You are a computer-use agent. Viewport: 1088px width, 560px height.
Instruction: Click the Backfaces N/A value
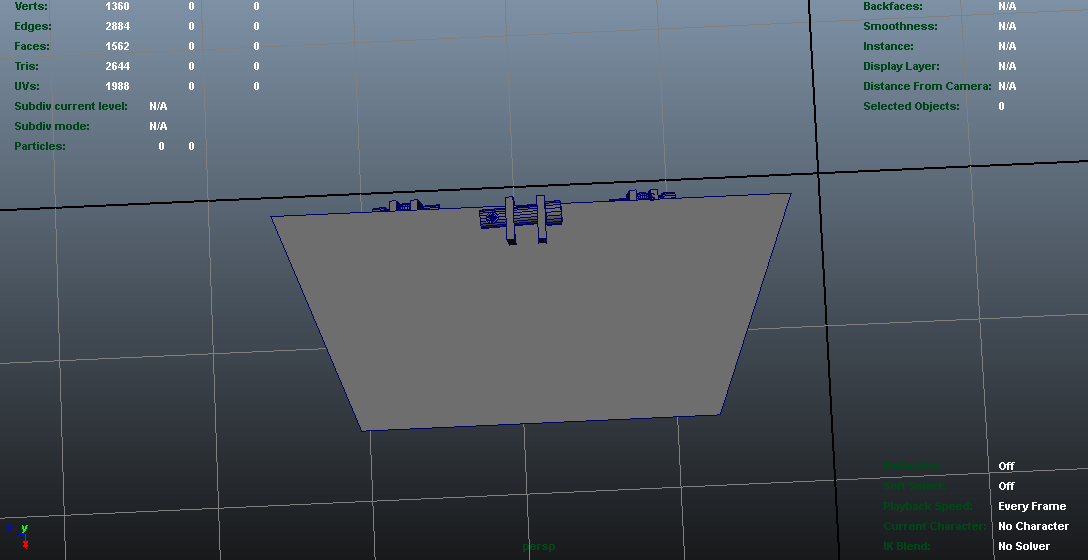1007,6
